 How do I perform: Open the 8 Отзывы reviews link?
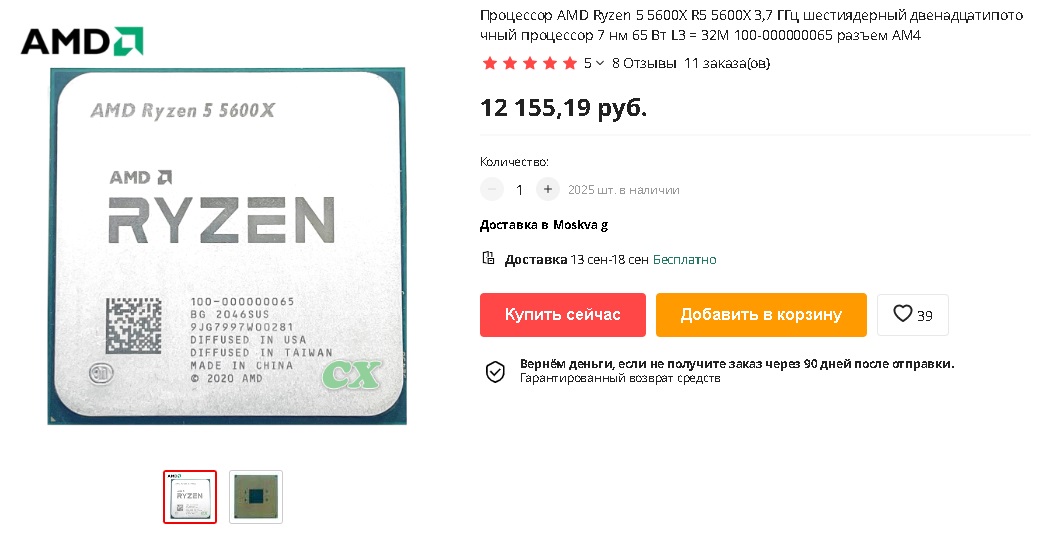point(644,64)
